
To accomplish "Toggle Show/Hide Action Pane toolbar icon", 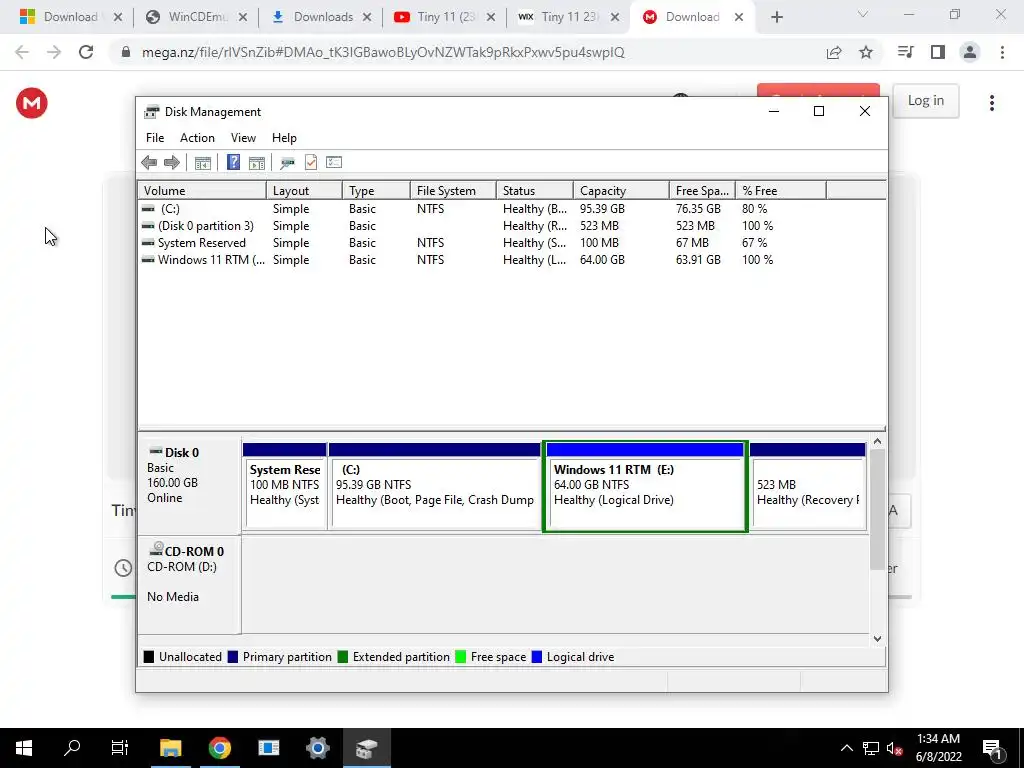I will [257, 163].
